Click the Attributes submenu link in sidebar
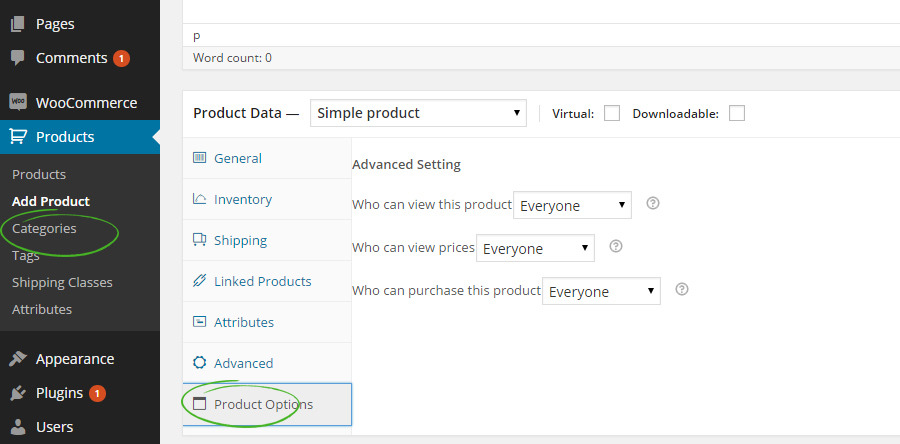This screenshot has width=900, height=444. [x=42, y=309]
